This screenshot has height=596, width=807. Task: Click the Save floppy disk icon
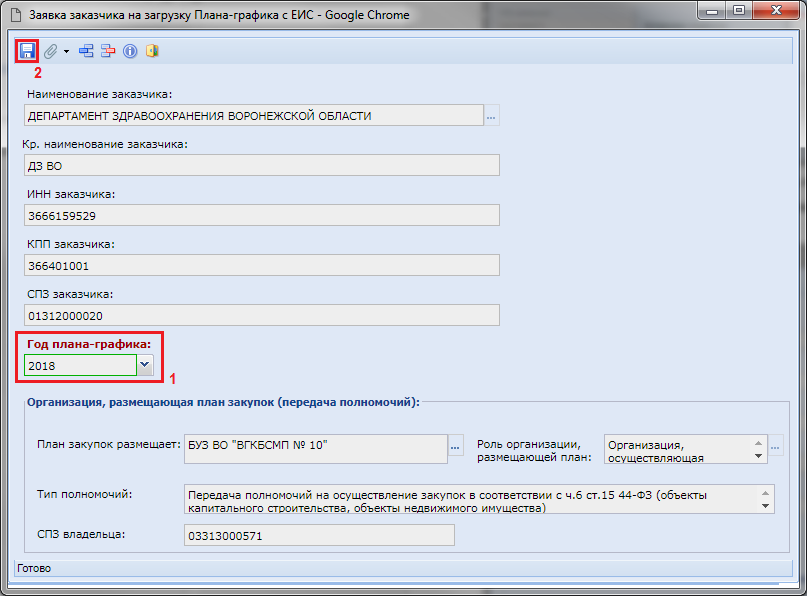point(27,51)
